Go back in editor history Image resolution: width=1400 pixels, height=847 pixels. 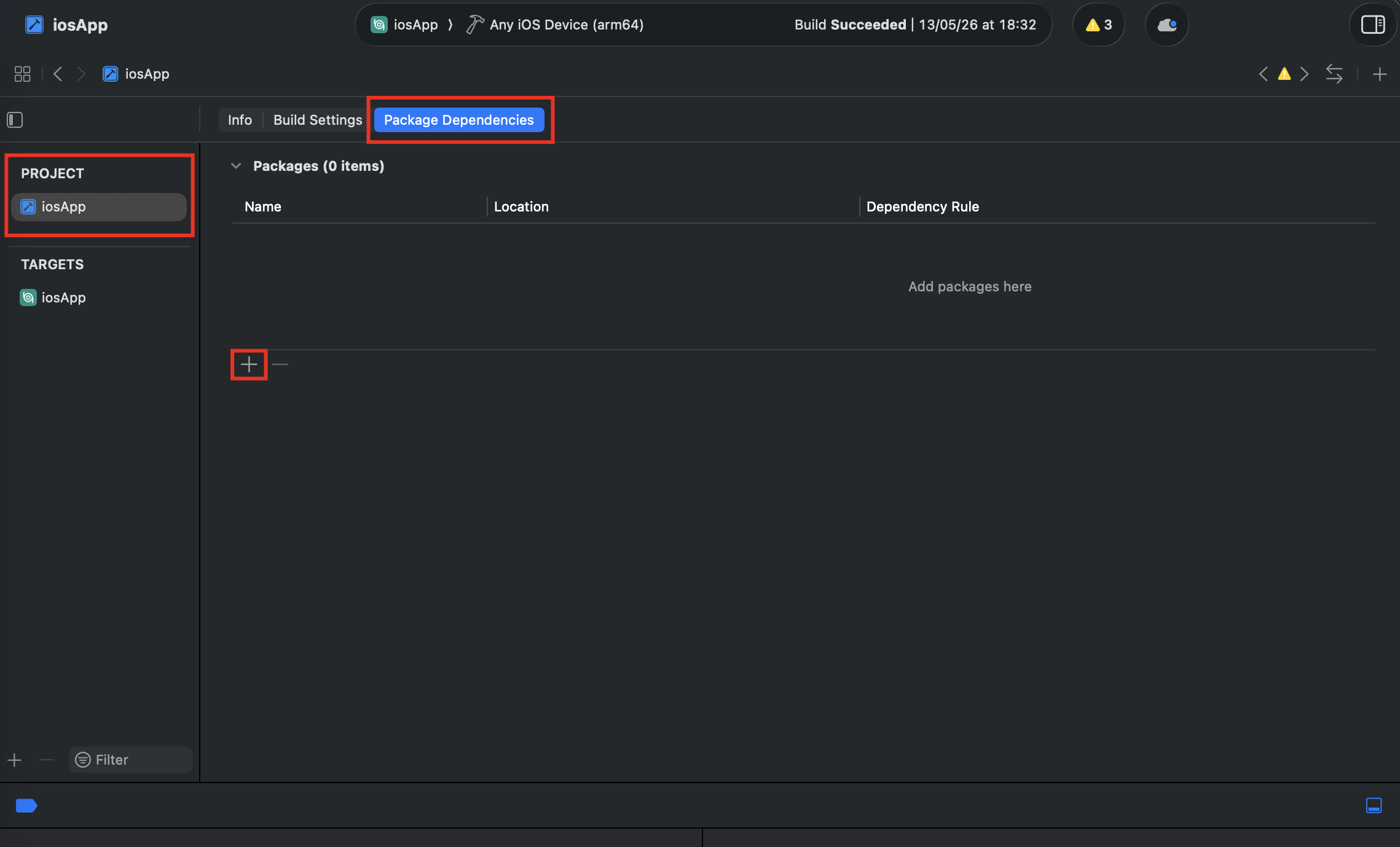pos(58,74)
